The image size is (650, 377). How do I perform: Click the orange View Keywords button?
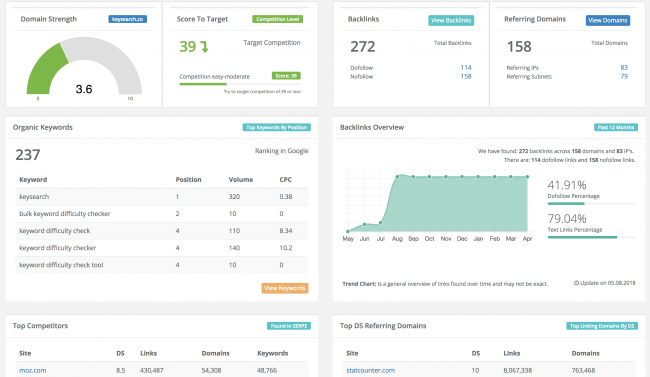point(285,288)
